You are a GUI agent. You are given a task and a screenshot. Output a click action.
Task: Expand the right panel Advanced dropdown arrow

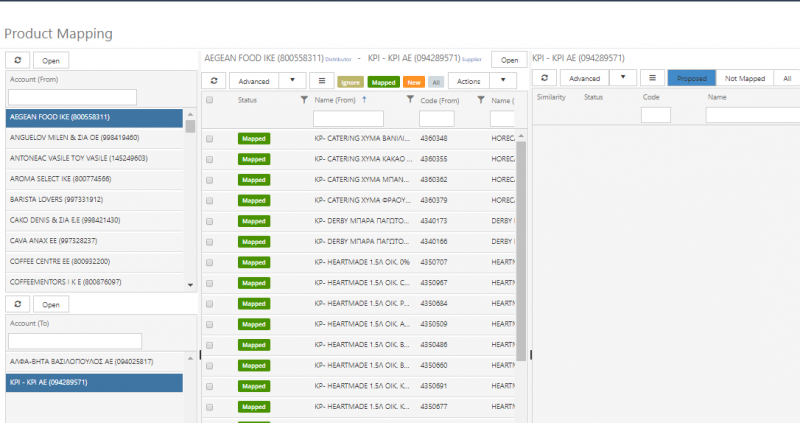click(x=623, y=78)
